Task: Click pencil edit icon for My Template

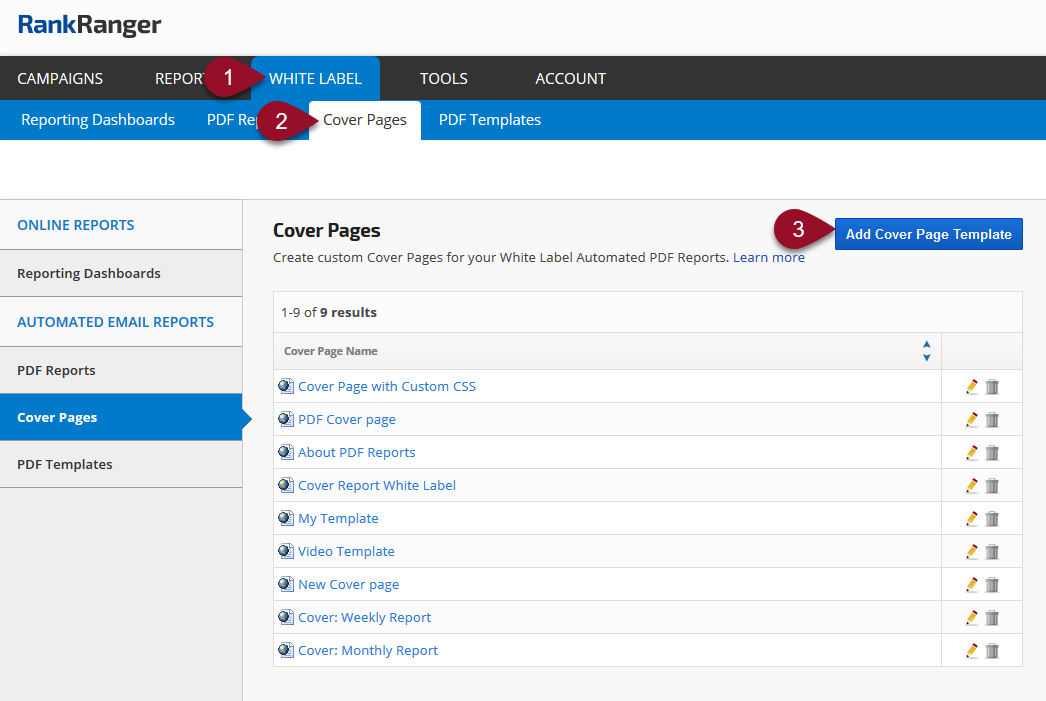Action: click(x=971, y=518)
